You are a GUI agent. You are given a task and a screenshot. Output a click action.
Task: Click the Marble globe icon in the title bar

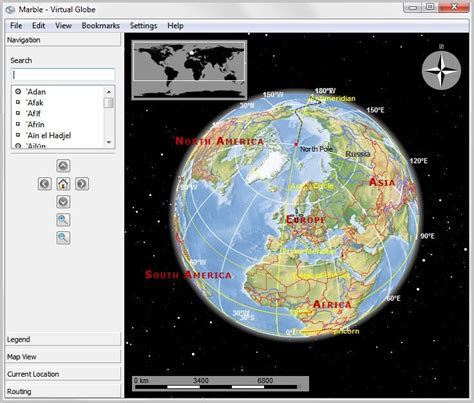click(10, 9)
